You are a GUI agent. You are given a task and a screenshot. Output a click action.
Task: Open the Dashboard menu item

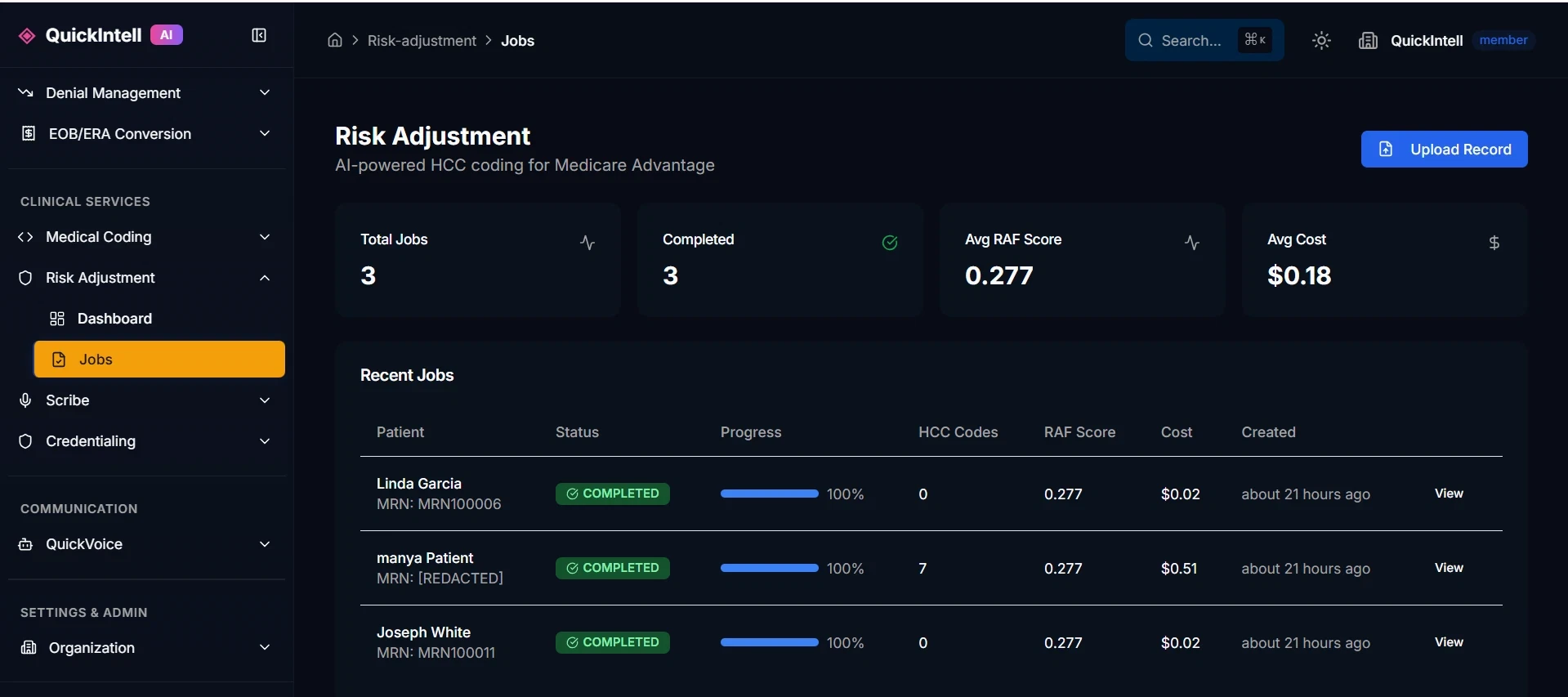pyautogui.click(x=159, y=319)
